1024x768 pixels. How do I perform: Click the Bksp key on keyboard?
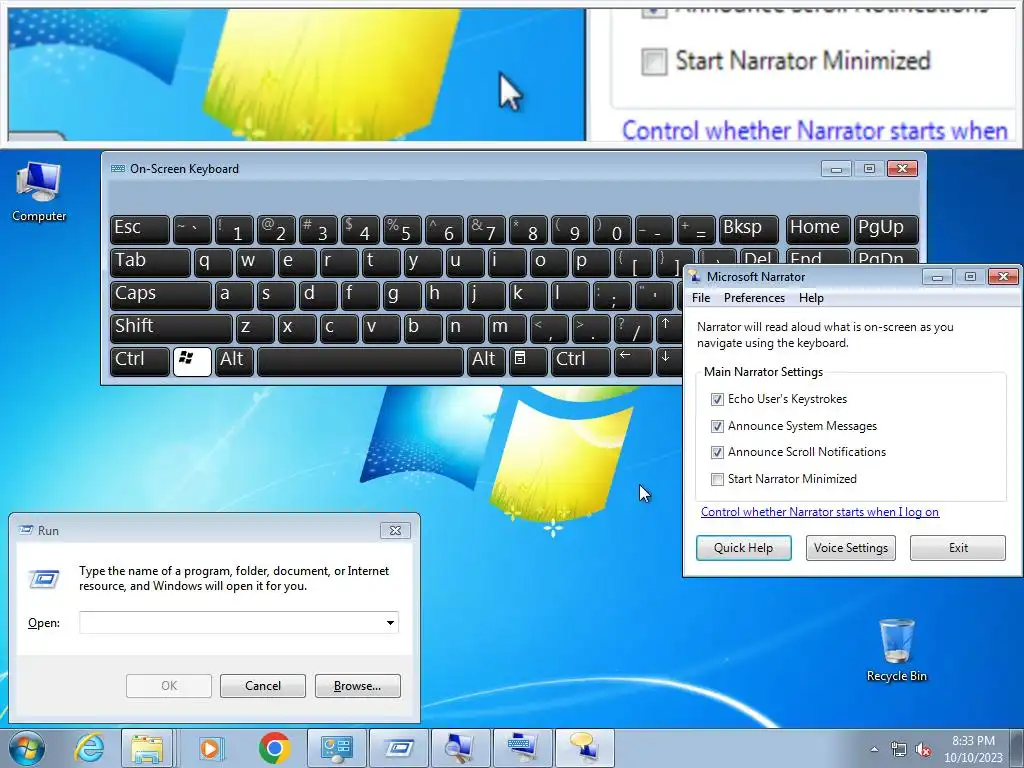pyautogui.click(x=749, y=229)
